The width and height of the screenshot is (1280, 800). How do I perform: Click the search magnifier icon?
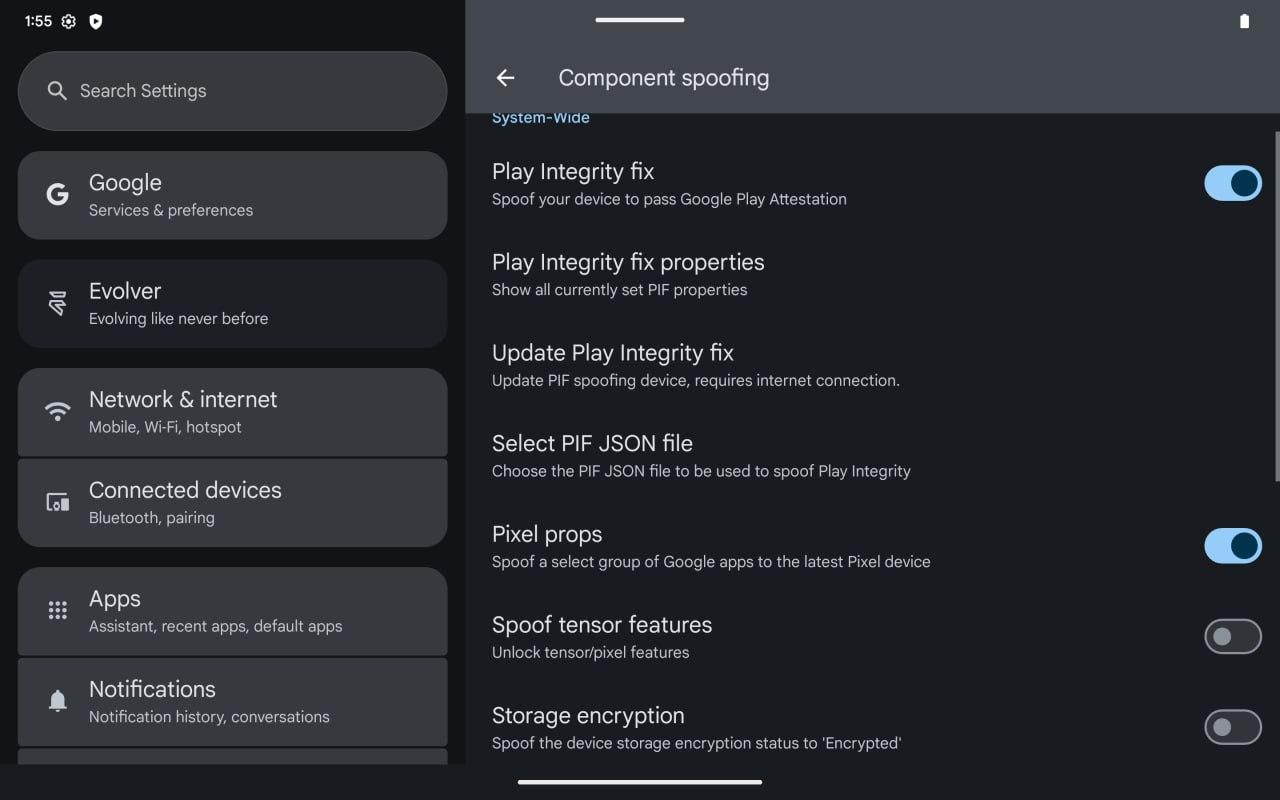pos(57,91)
